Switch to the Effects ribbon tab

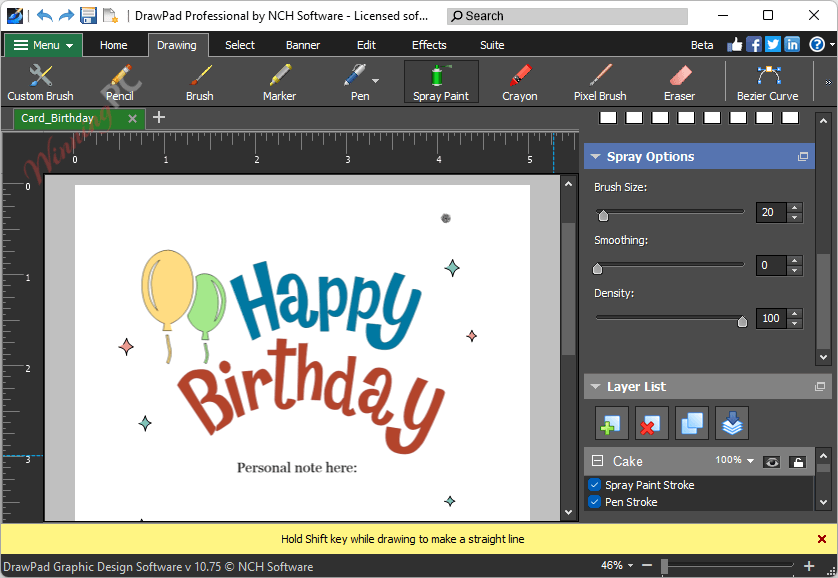tap(429, 45)
